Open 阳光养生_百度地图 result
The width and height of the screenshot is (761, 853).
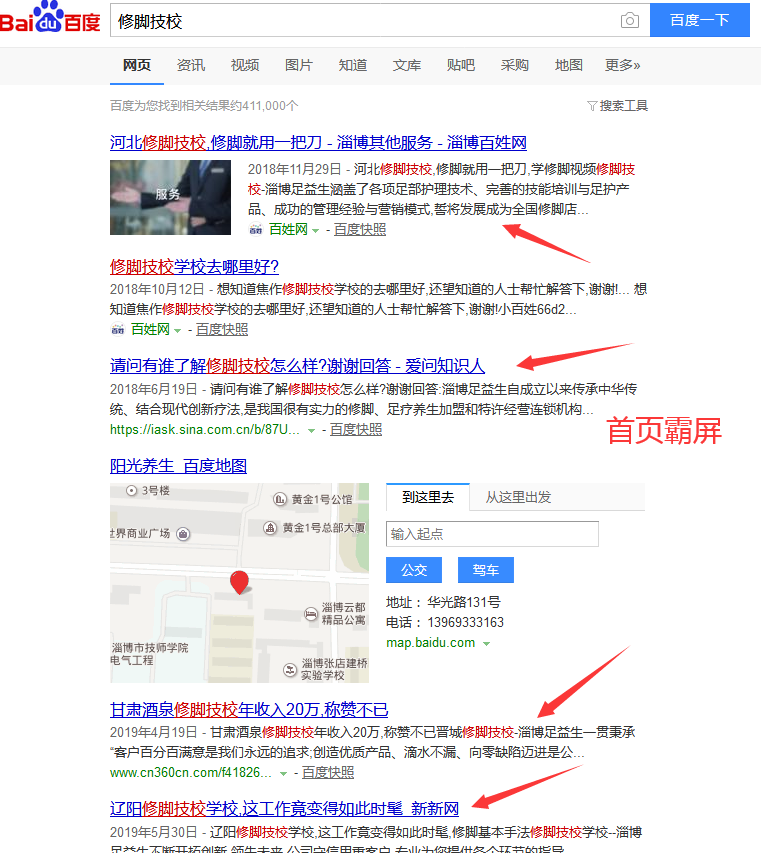(178, 466)
